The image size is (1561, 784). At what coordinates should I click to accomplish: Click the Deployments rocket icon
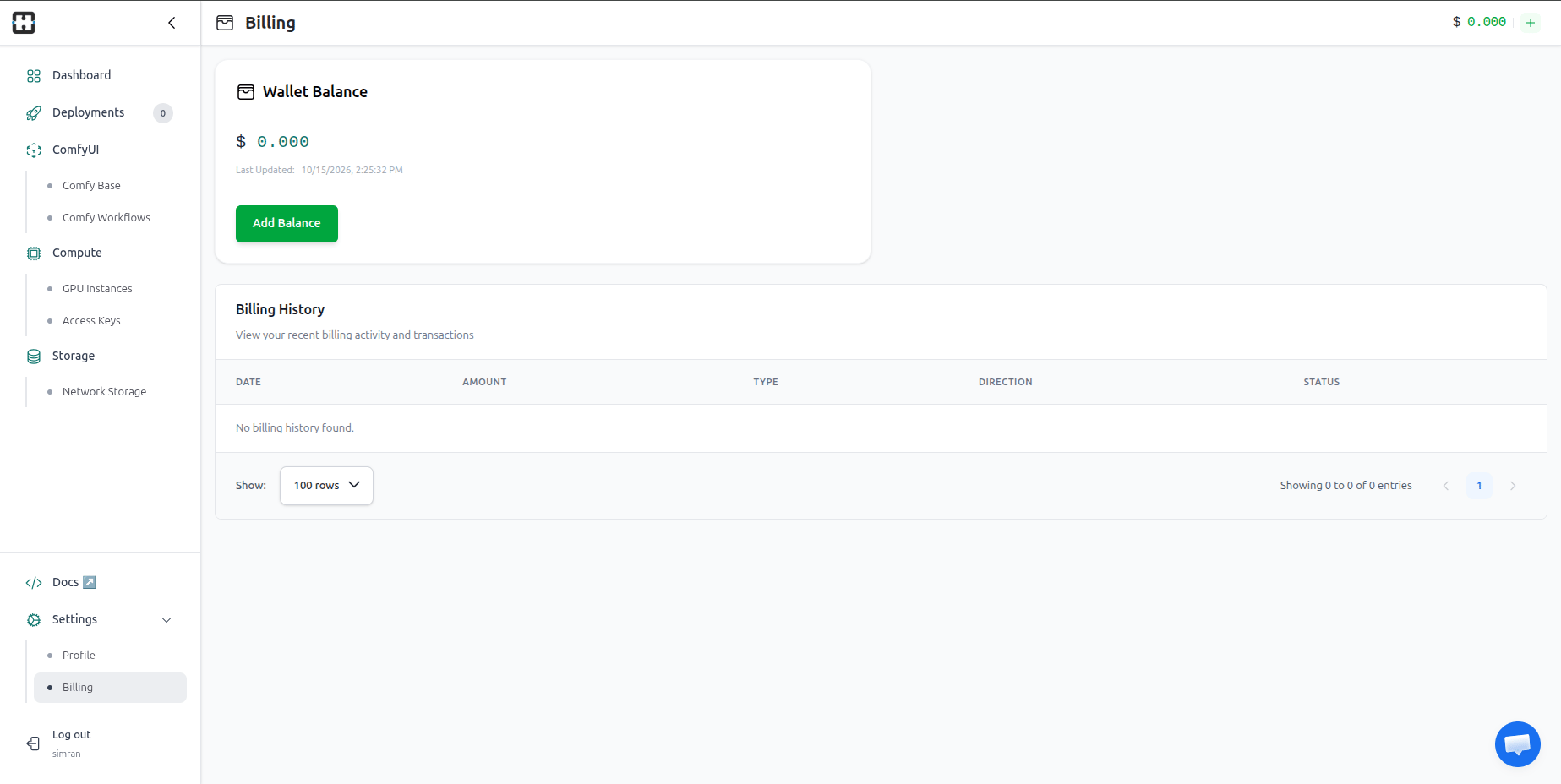(x=34, y=113)
